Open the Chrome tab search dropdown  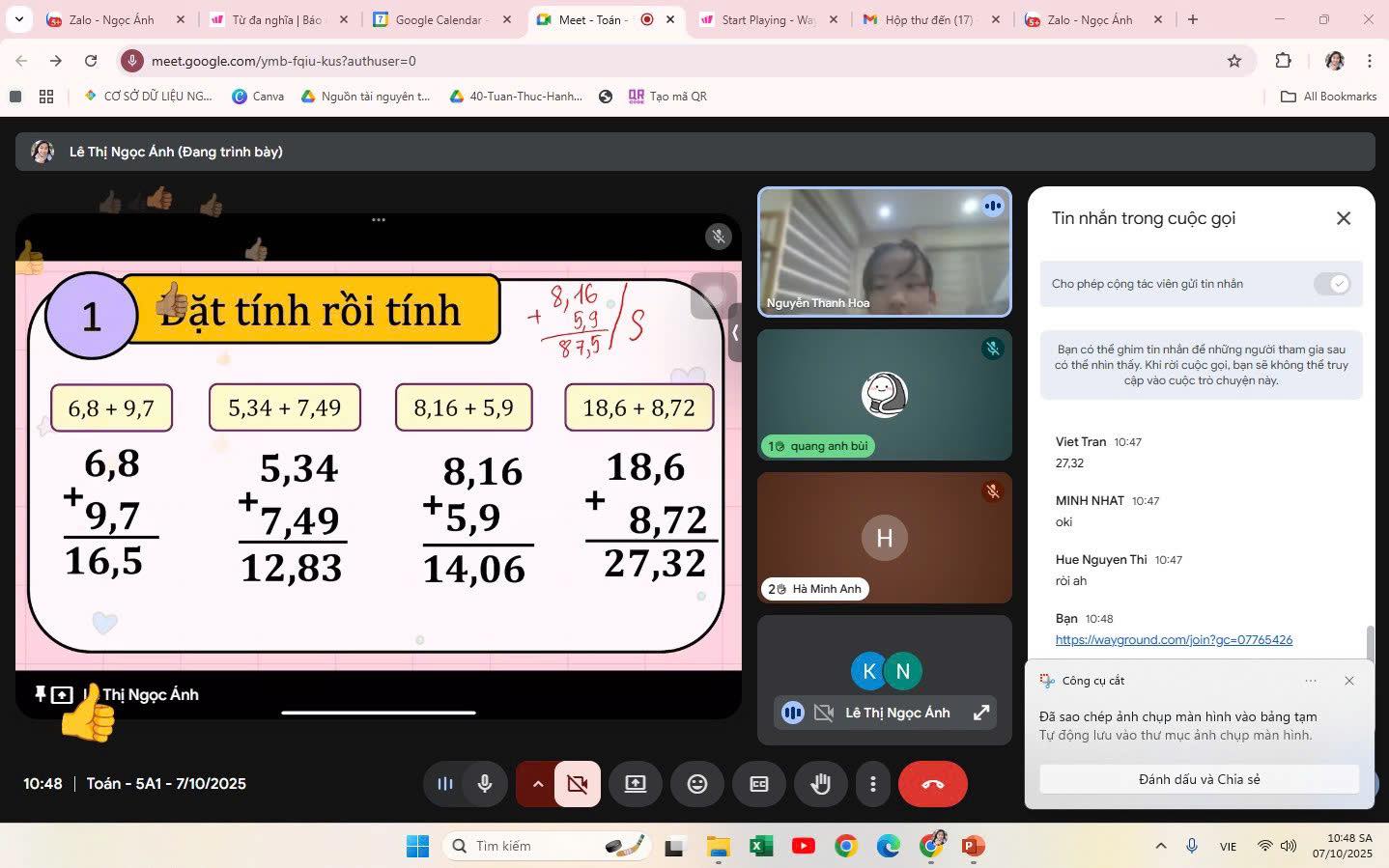tap(19, 19)
